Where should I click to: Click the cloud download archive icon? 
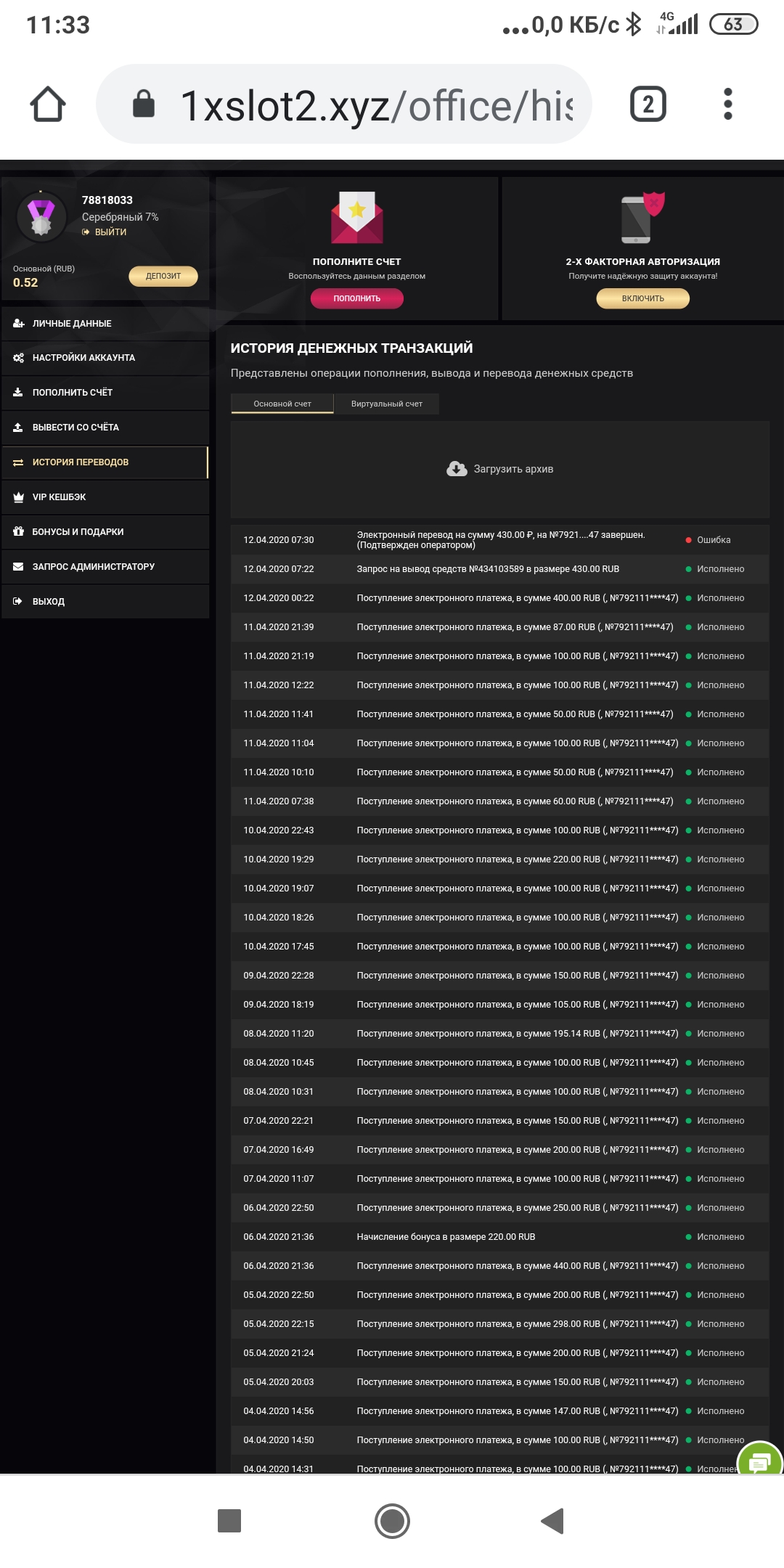coord(457,469)
